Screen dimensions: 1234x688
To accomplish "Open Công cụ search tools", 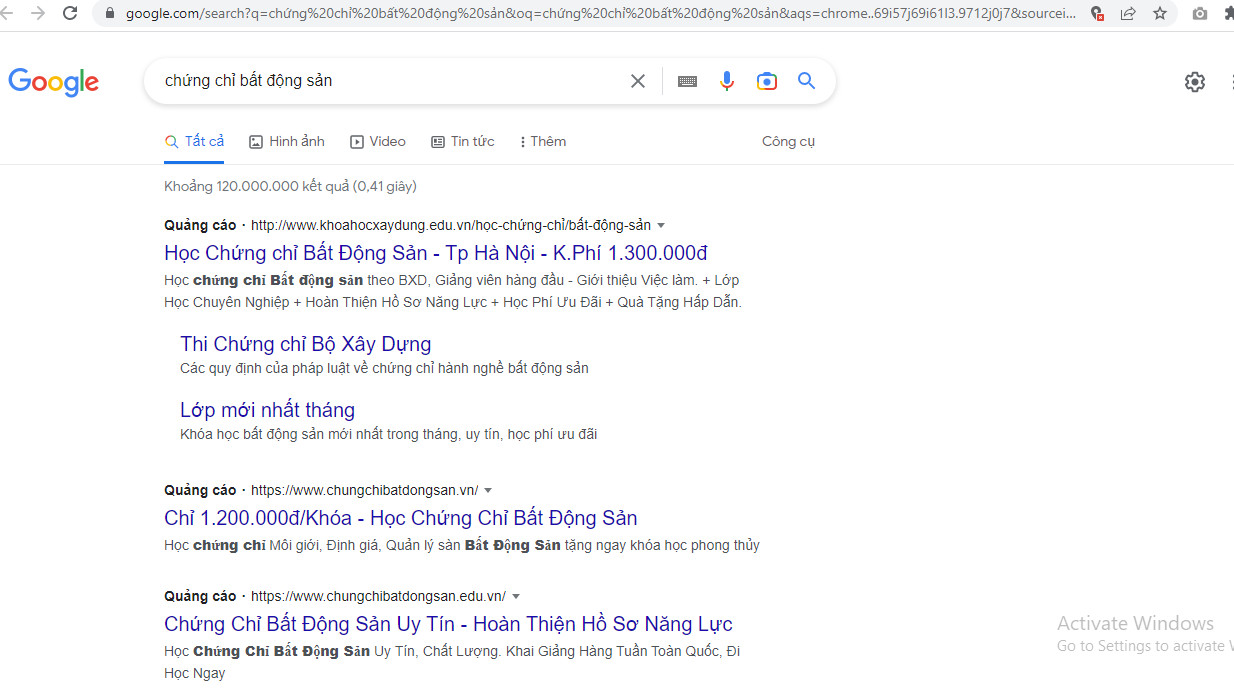I will [788, 142].
